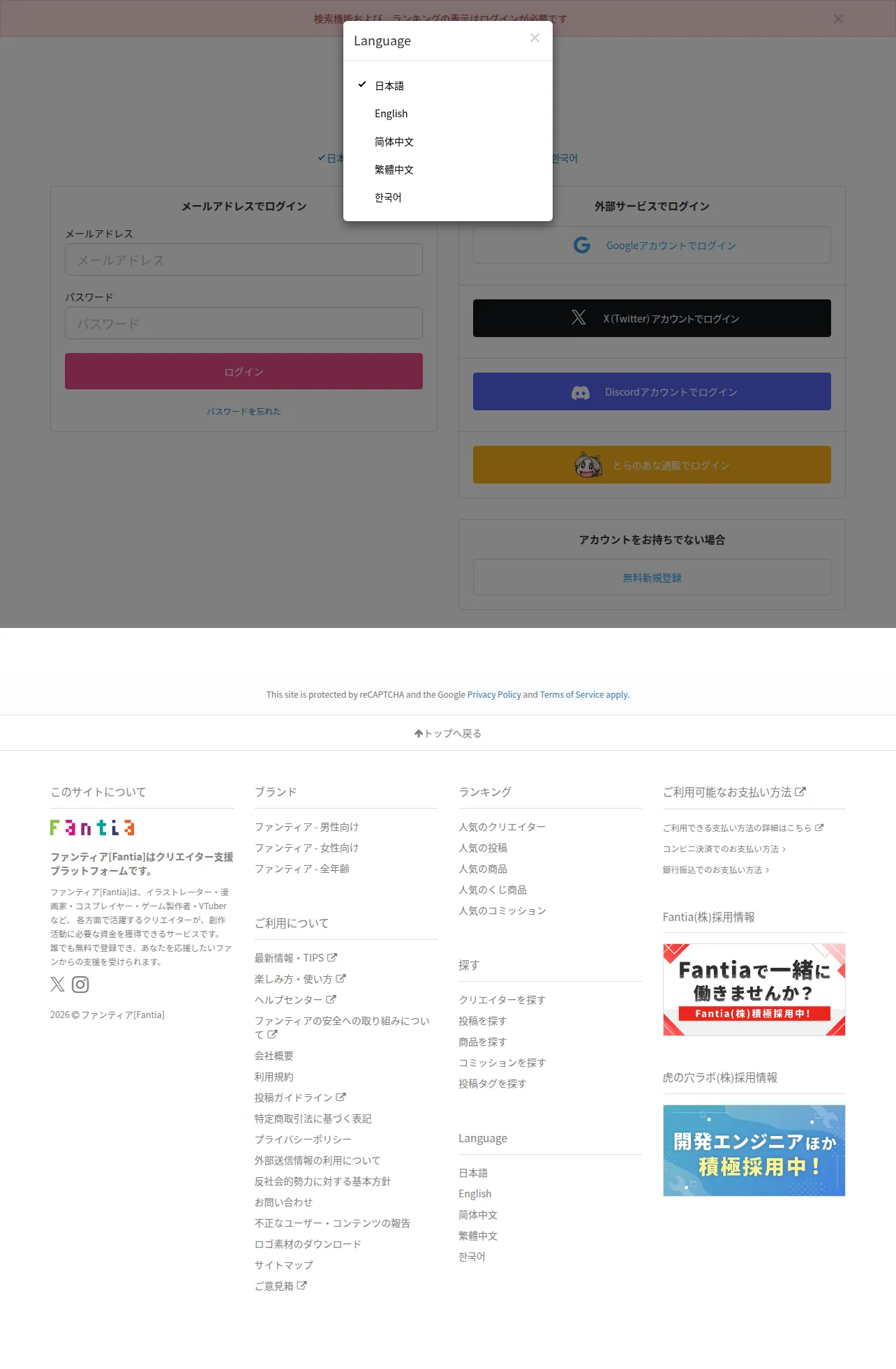Image resolution: width=896 pixels, height=1369 pixels.
Task: Open ファンティア - 男性向け brand link
Action: click(306, 827)
